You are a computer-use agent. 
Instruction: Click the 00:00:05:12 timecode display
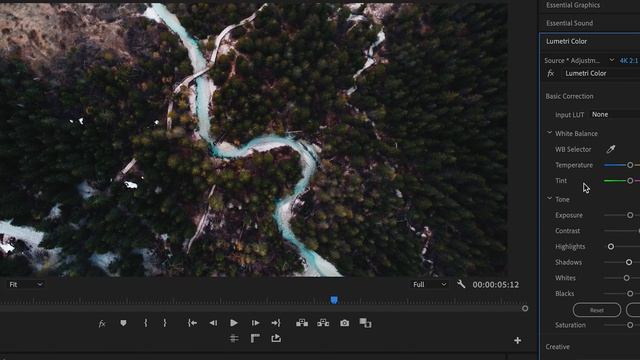496,284
